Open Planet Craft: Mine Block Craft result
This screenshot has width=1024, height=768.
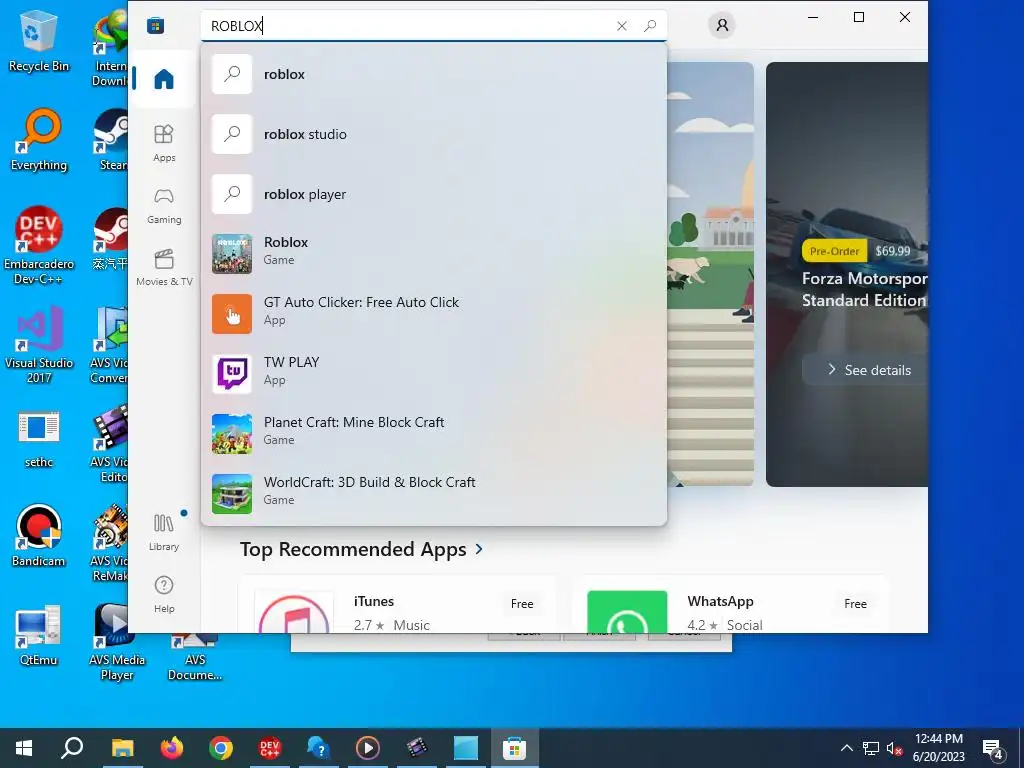click(x=434, y=434)
